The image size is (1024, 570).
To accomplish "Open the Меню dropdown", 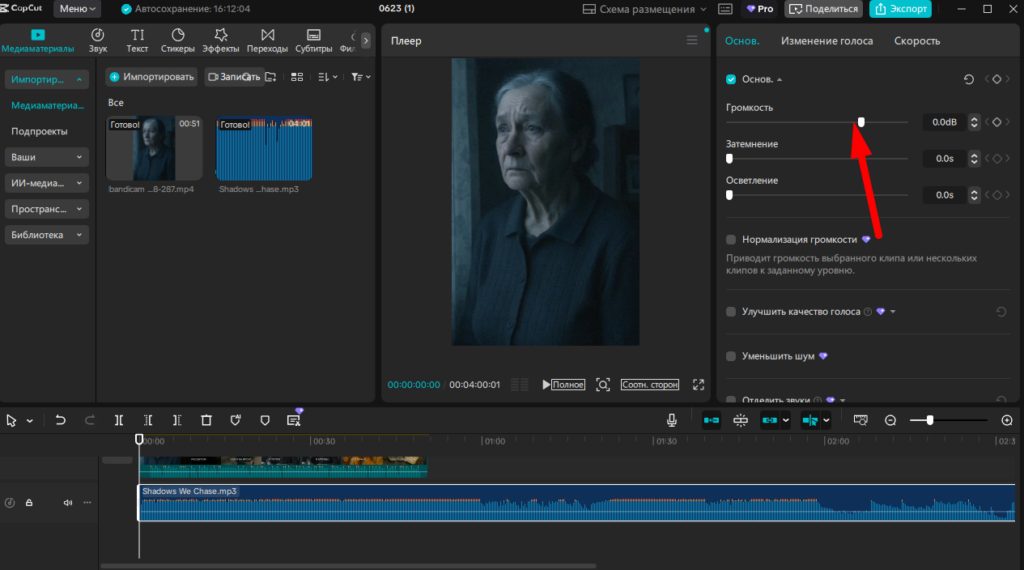I will coord(78,8).
